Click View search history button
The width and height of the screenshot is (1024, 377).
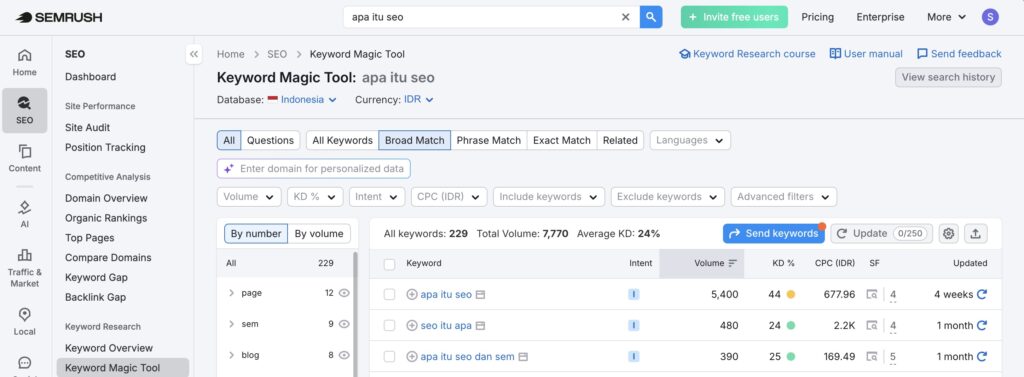point(948,77)
